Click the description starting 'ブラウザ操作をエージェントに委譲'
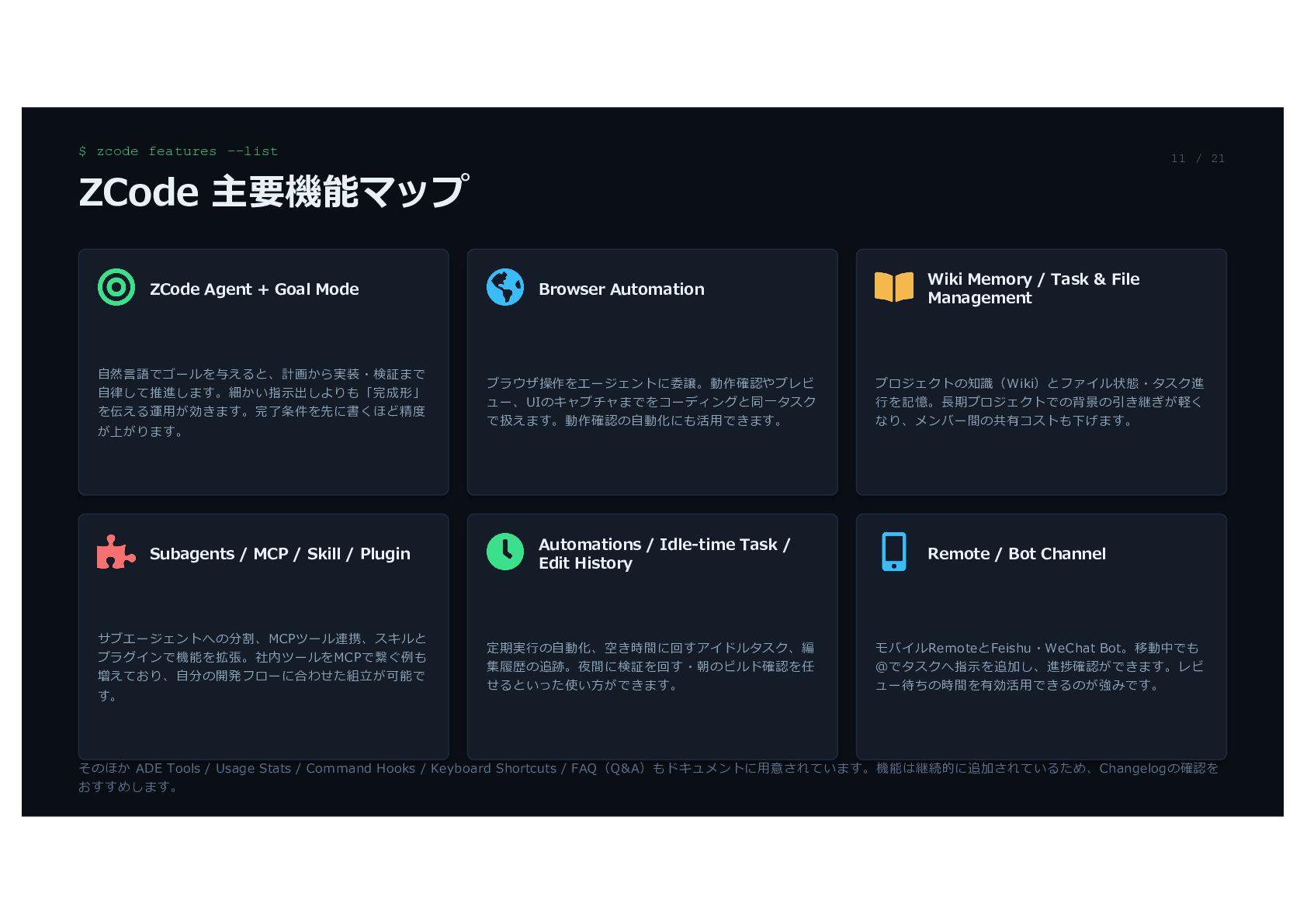1307x924 pixels. coord(651,402)
